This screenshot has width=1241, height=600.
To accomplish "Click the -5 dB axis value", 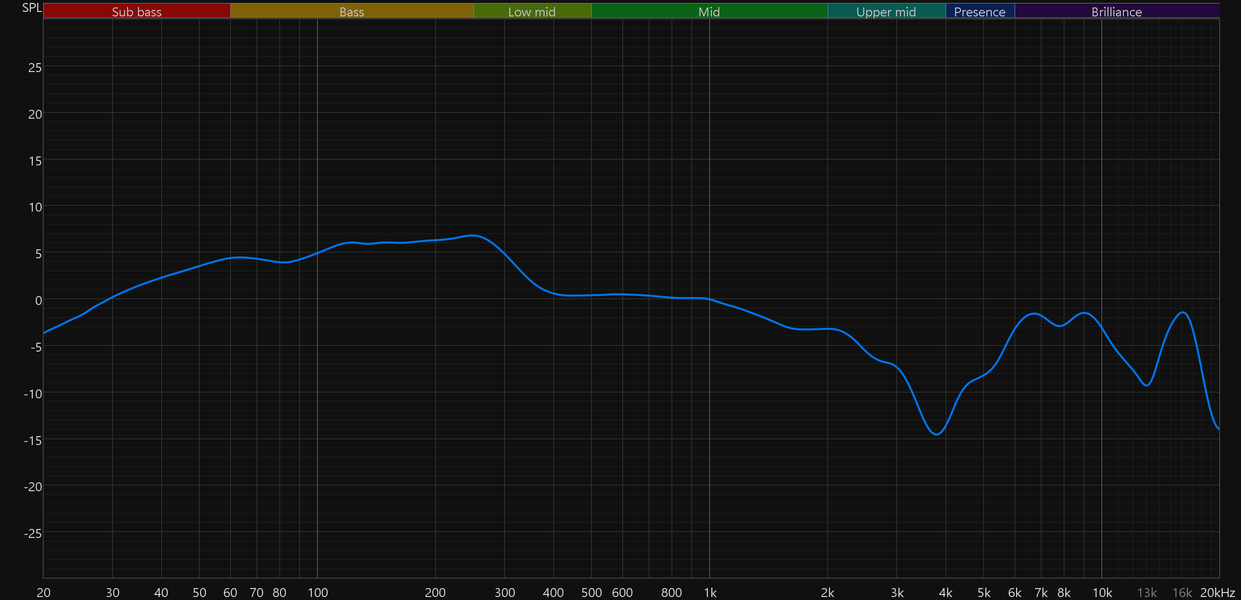I will 35,346.
